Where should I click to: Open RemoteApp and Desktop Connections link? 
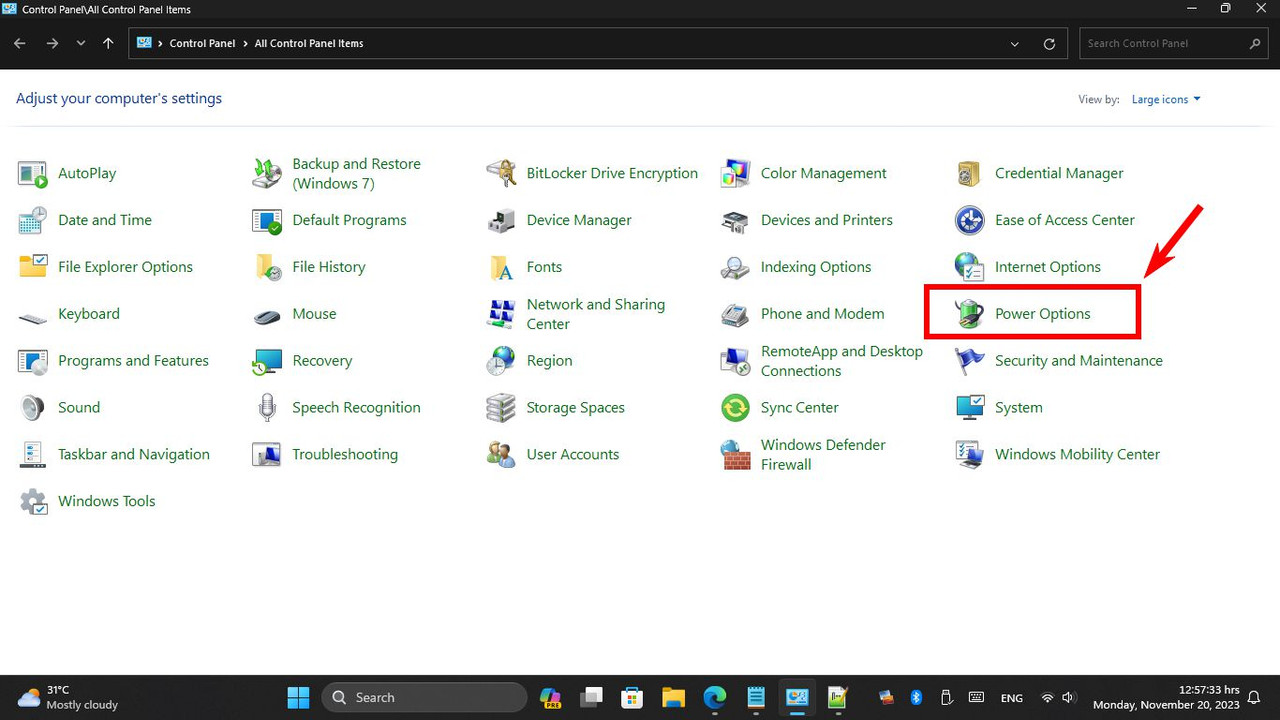pos(841,361)
